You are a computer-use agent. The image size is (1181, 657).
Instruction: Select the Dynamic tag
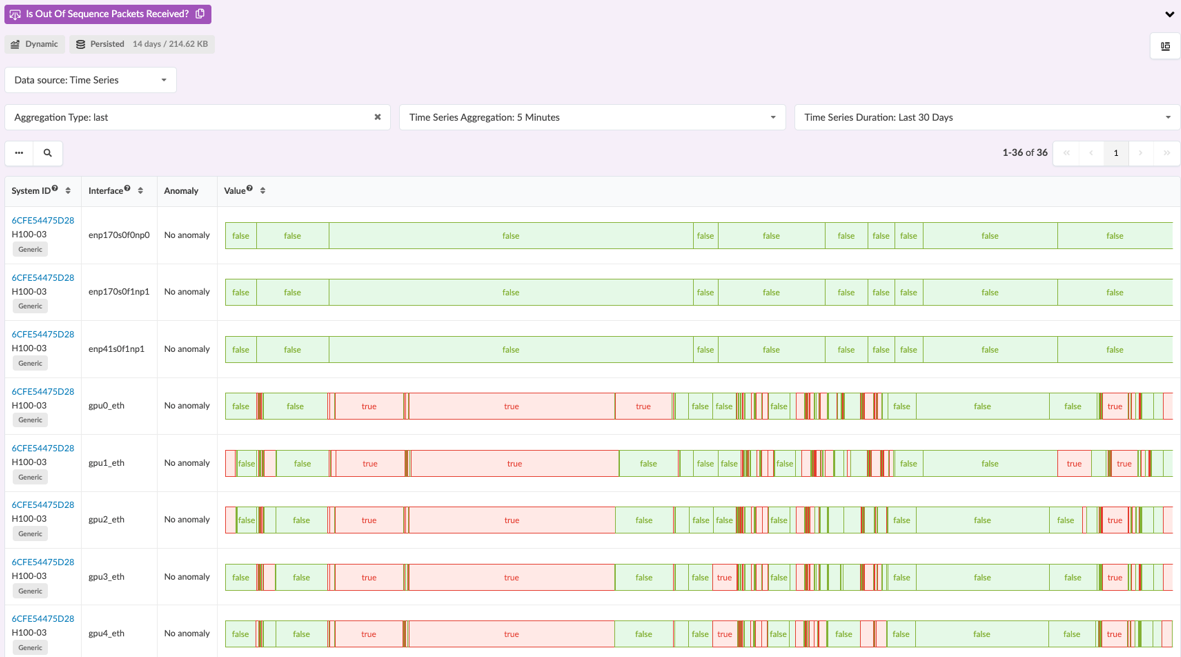point(35,44)
